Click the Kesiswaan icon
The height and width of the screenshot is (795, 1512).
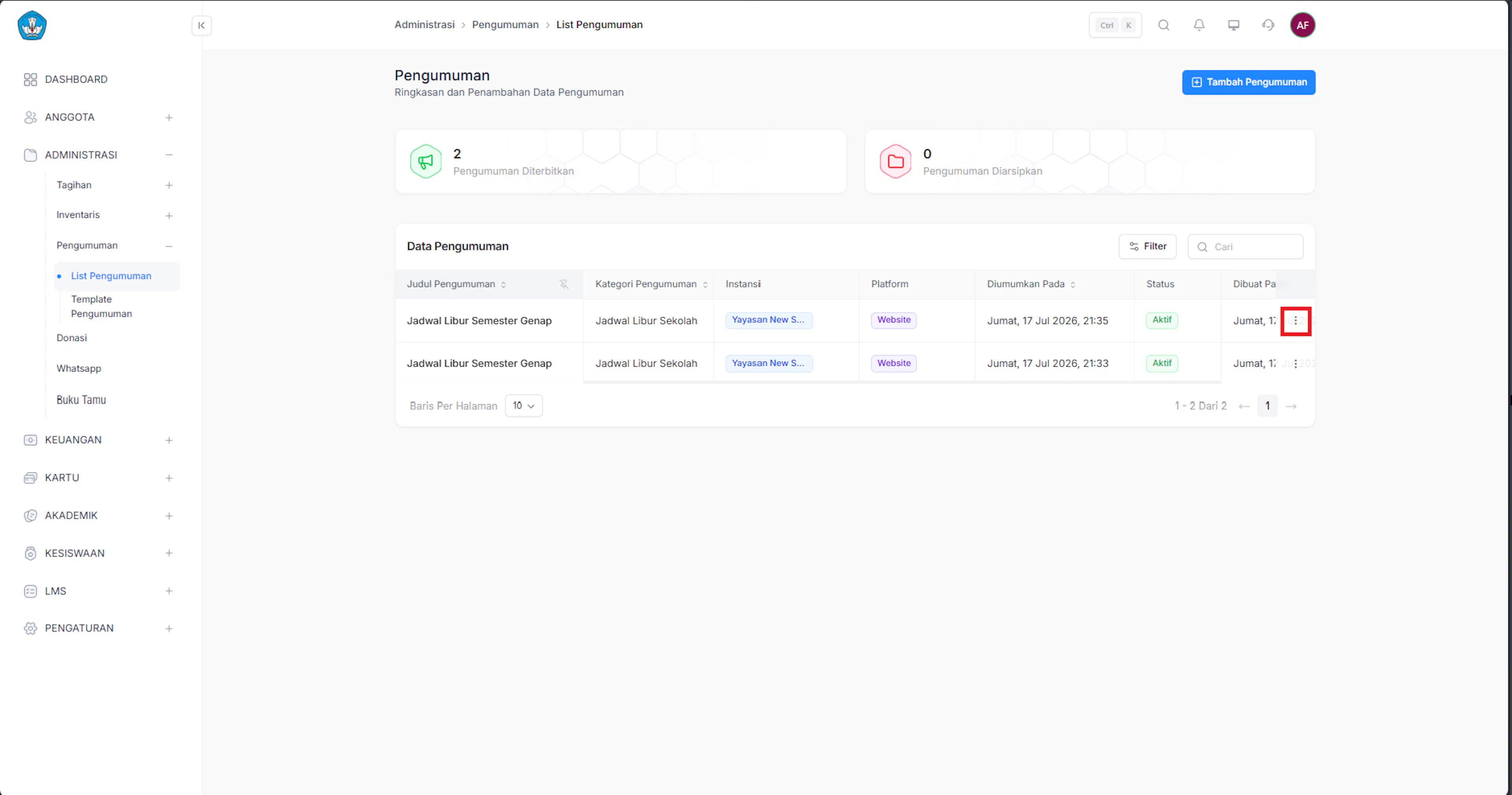coord(31,553)
